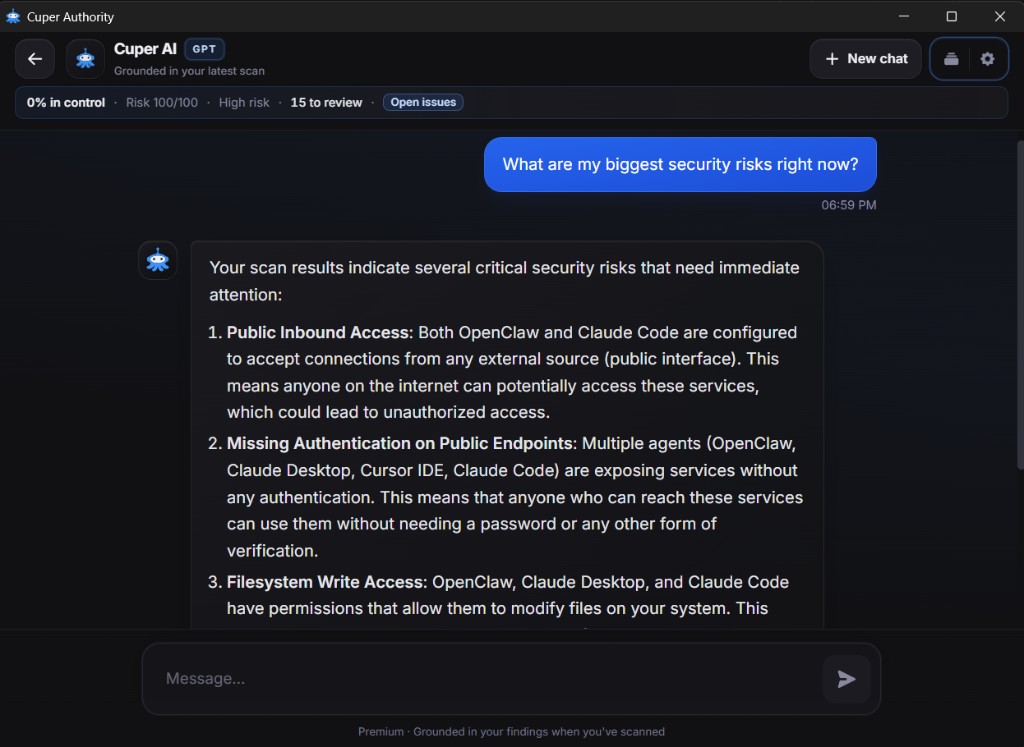Click the High risk label
Viewport: 1024px width, 747px height.
pyautogui.click(x=243, y=101)
